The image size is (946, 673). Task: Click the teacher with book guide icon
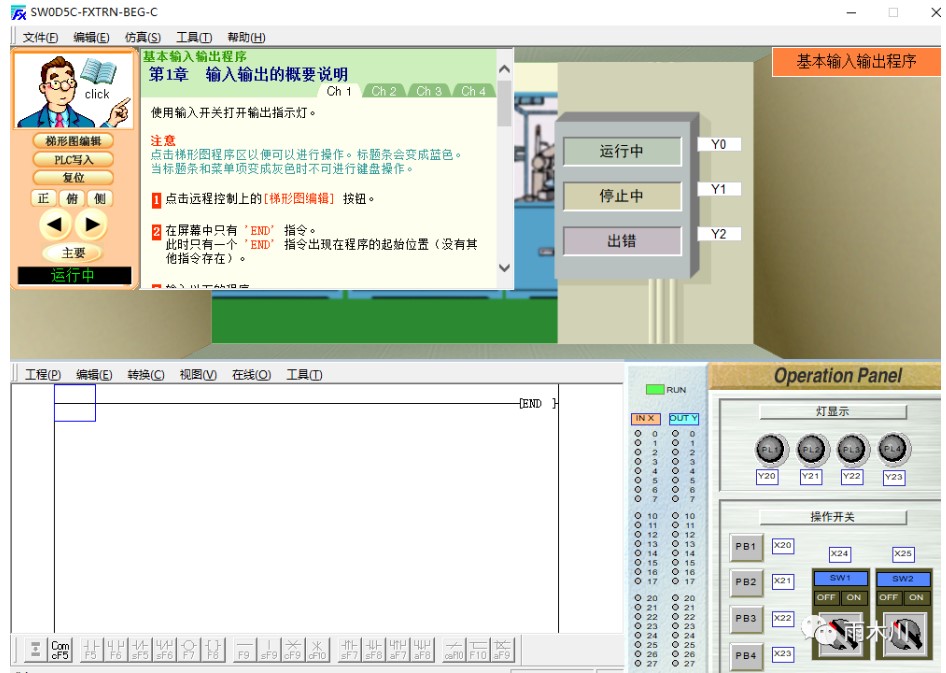click(73, 90)
